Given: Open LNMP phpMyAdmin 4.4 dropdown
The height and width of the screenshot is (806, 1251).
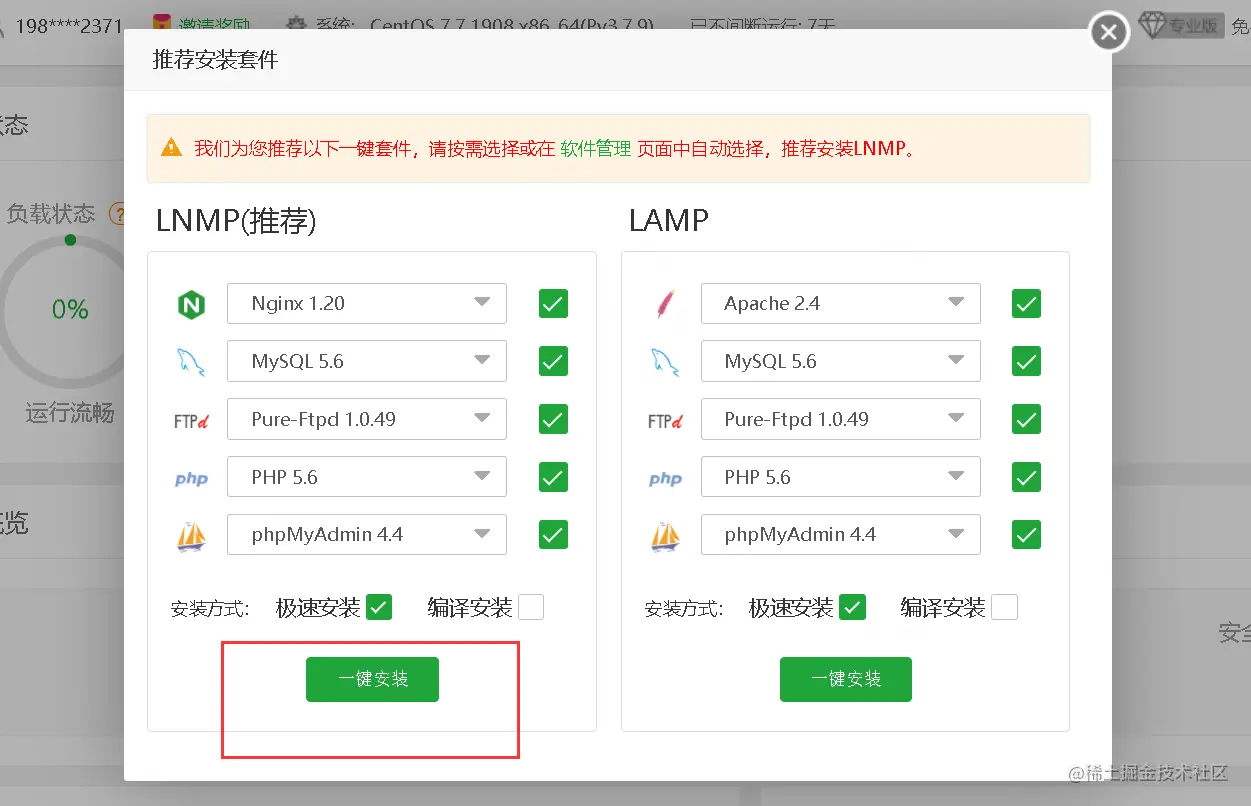Looking at the screenshot, I should pos(367,535).
